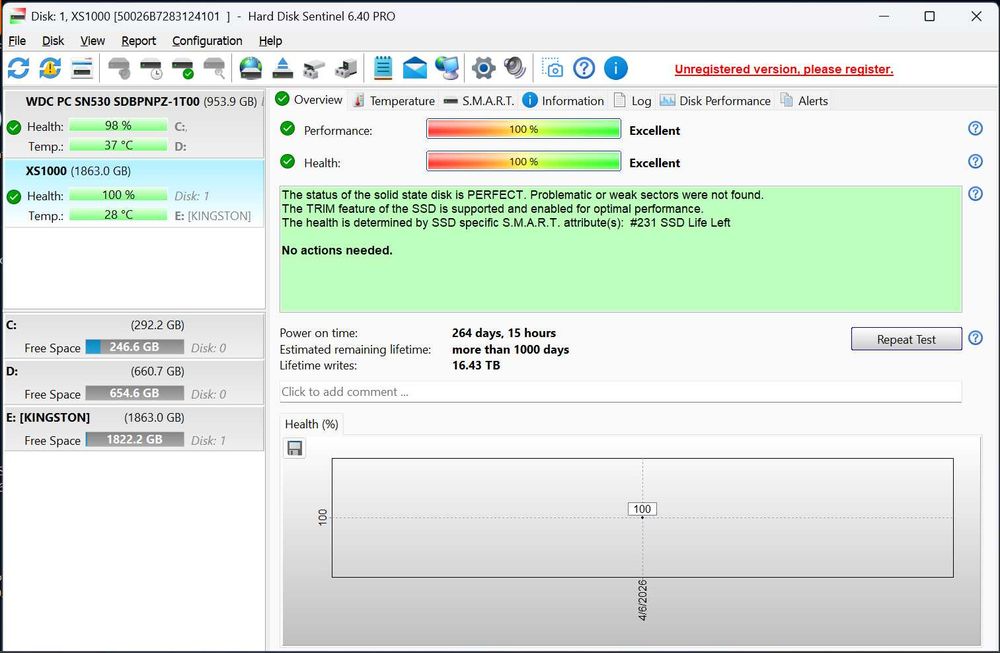Click help icon next to status text box
1000x653 pixels.
pyautogui.click(x=975, y=193)
